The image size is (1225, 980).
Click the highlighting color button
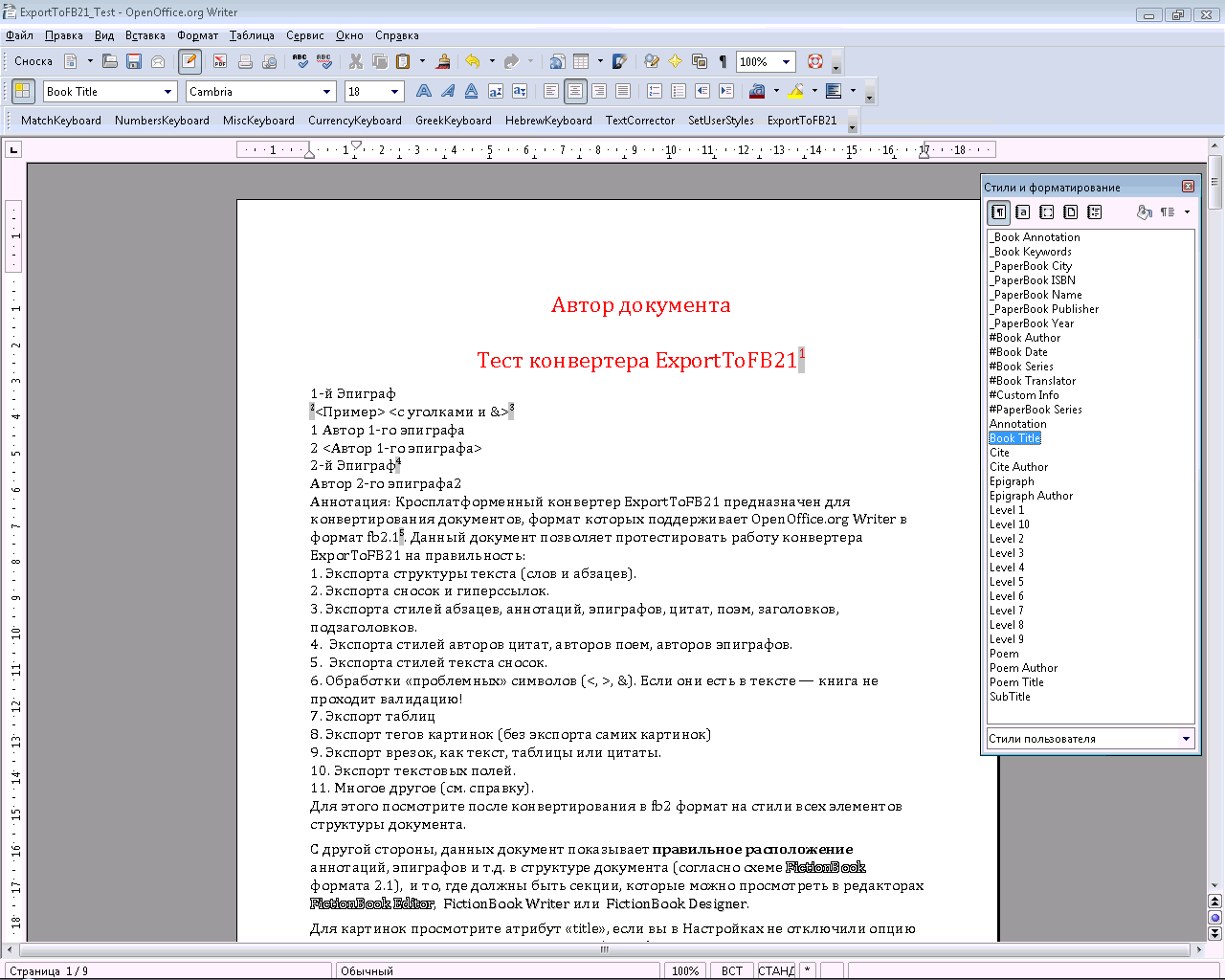point(796,91)
